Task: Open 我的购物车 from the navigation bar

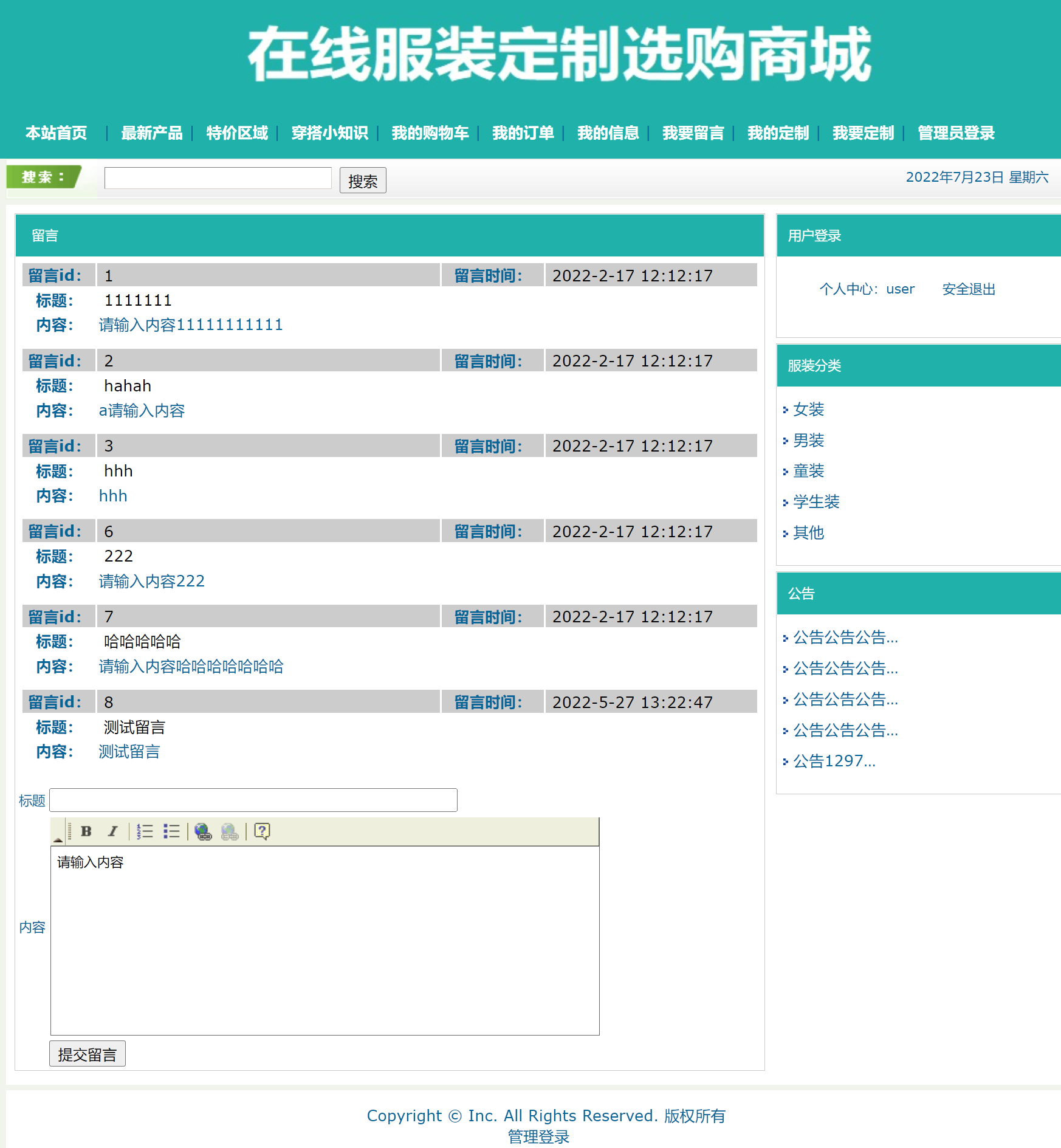Action: [430, 133]
